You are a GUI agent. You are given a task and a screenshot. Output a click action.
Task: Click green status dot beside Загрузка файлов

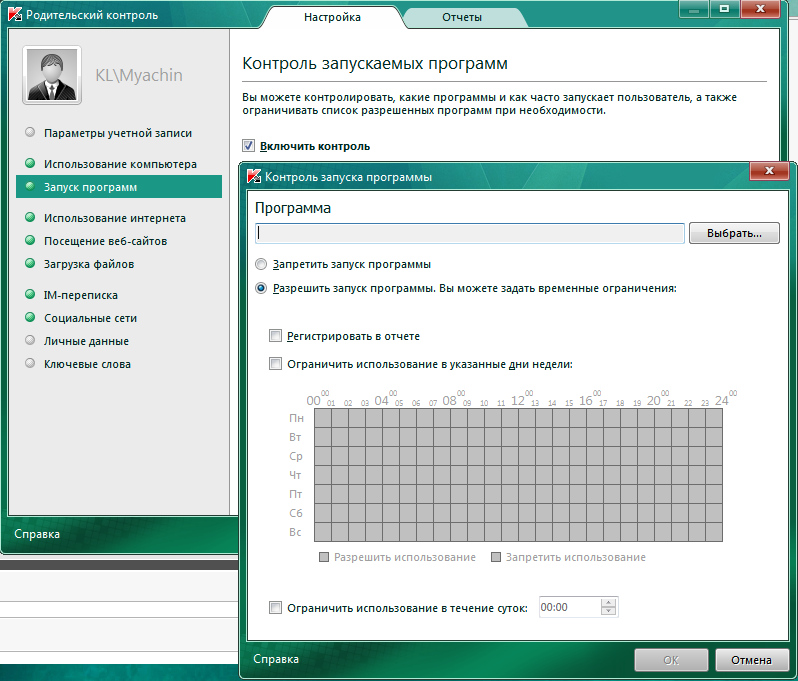pos(30,263)
